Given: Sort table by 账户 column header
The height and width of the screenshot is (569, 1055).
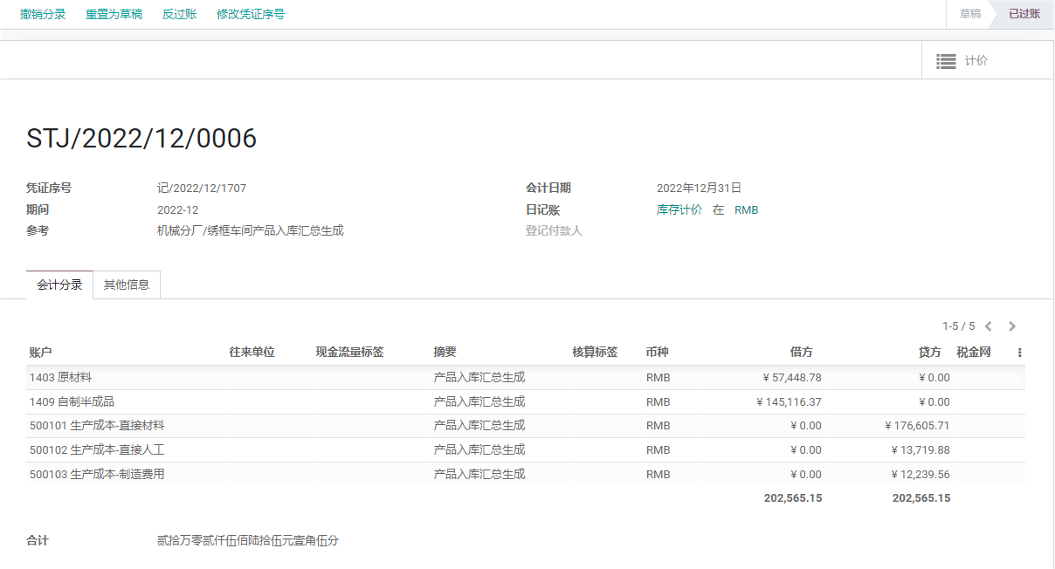Looking at the screenshot, I should (41, 352).
